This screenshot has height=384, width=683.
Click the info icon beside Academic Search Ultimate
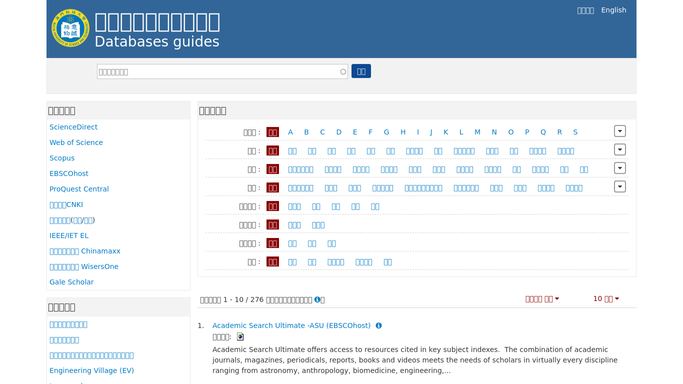coord(379,326)
